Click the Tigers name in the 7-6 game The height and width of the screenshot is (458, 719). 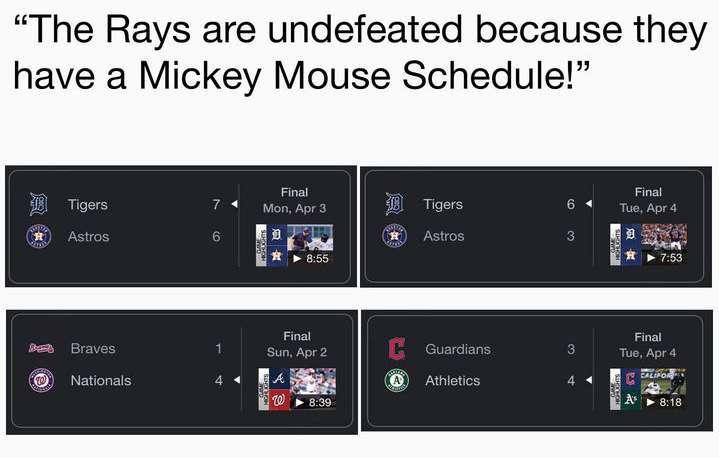tap(88, 205)
